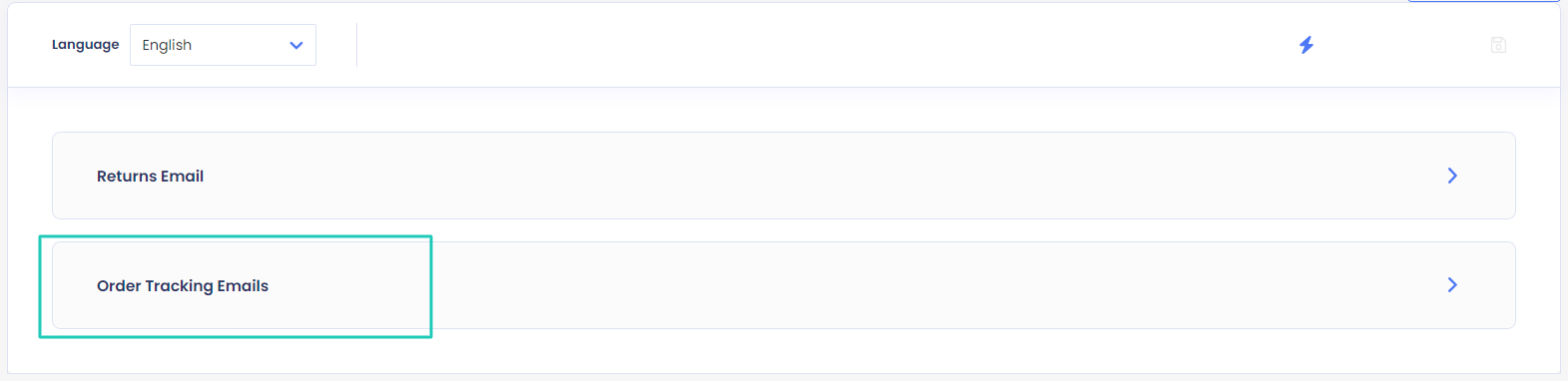The height and width of the screenshot is (381, 1568).
Task: Click blank toolbar space between lightning and save icons
Action: 1402,45
